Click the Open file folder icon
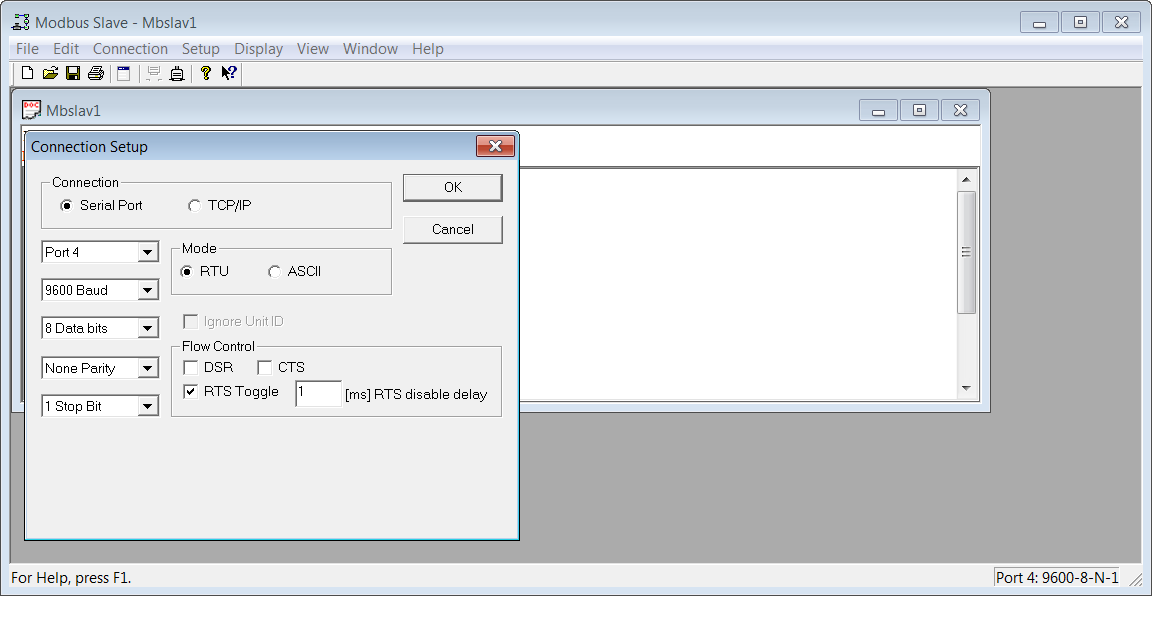The image size is (1152, 618). pyautogui.click(x=50, y=73)
